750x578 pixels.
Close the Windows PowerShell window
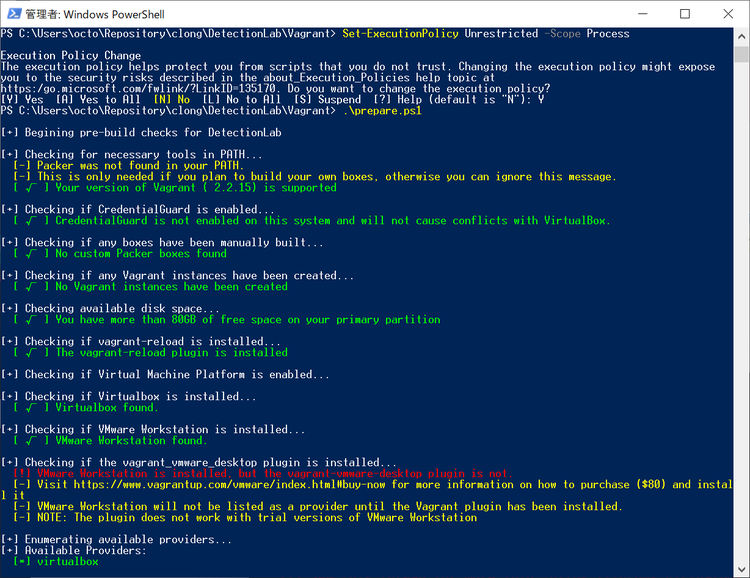(728, 14)
